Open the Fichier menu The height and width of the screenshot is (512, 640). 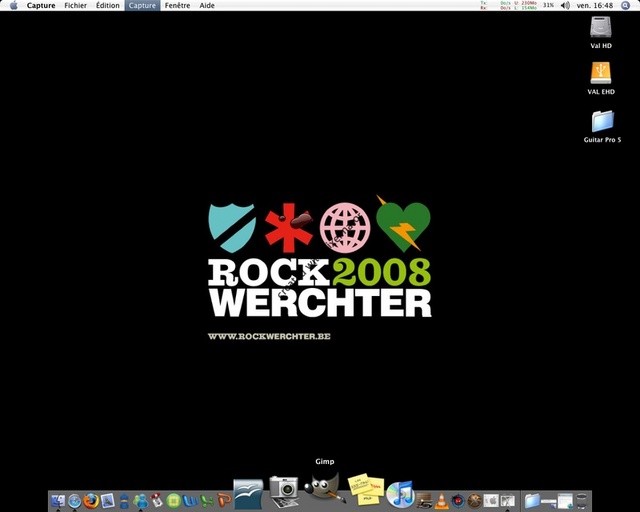click(76, 5)
